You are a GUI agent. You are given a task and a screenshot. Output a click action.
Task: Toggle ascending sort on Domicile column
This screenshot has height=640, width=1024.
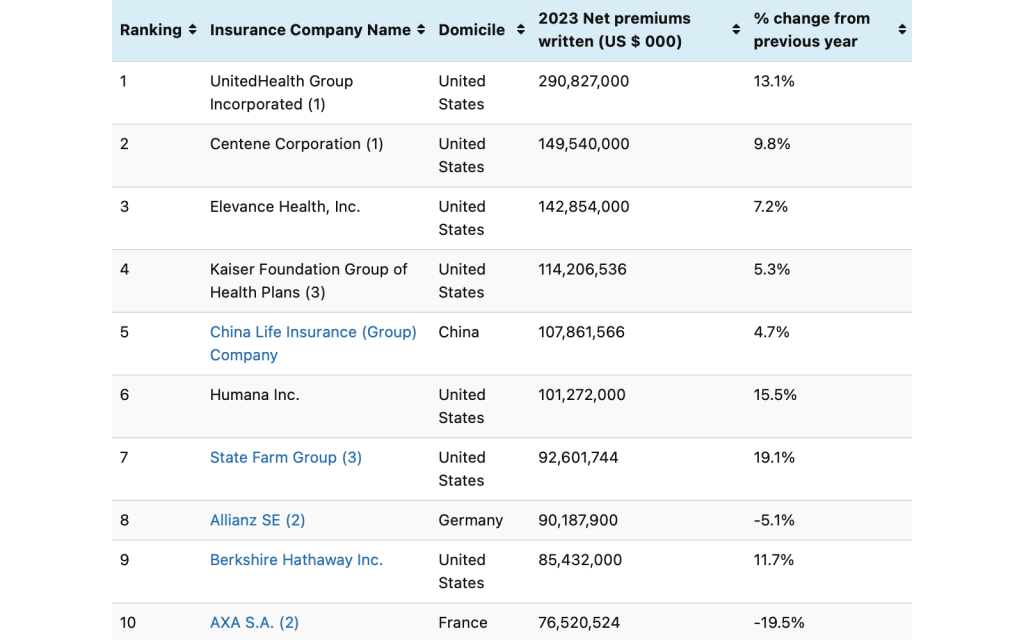coord(522,30)
